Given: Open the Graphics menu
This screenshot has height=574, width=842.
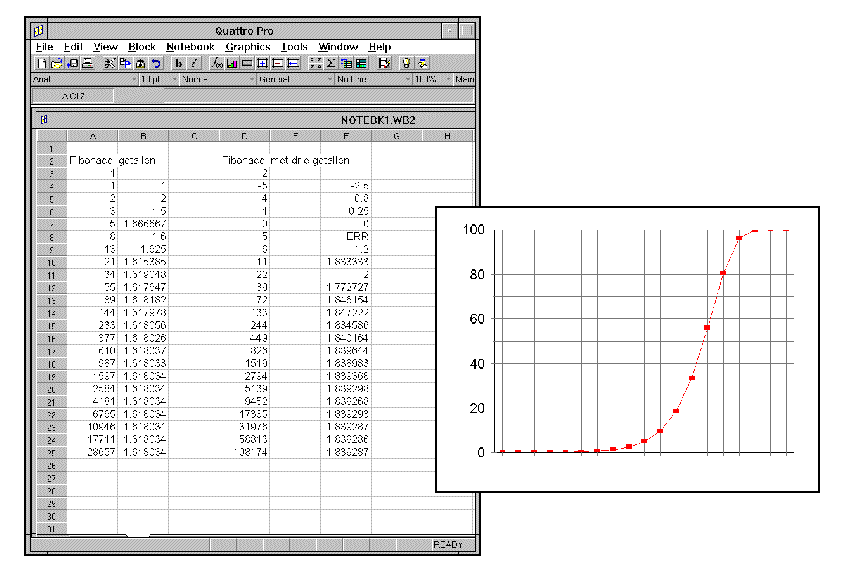Looking at the screenshot, I should point(248,47).
